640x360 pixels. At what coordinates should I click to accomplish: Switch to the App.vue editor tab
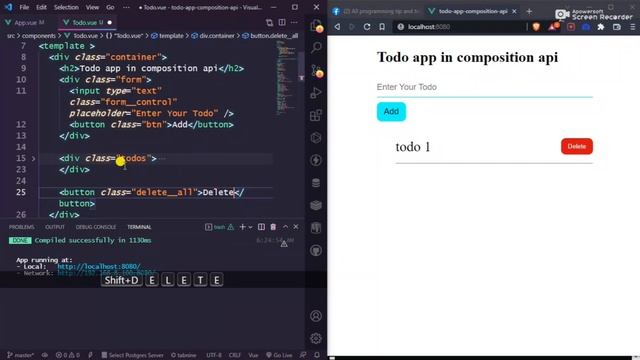point(25,22)
